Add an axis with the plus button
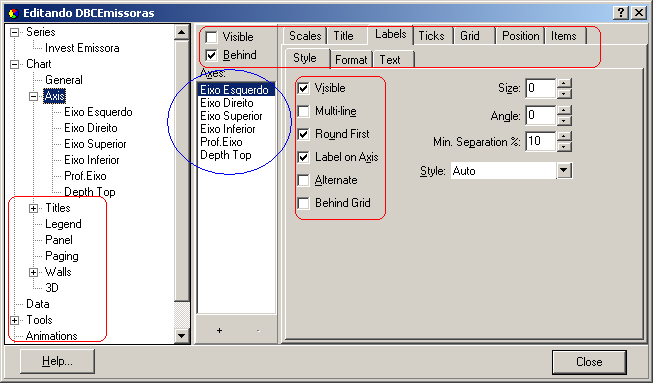Viewport: 653px width, 383px height. pos(219,331)
